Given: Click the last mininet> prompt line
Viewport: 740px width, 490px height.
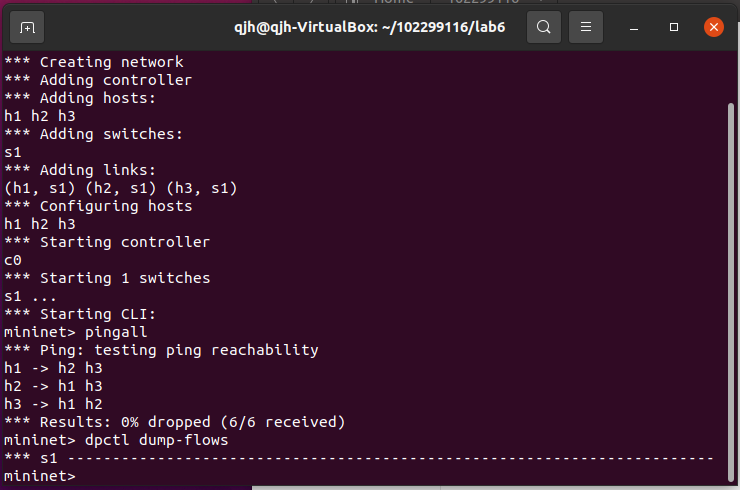Looking at the screenshot, I should 40,476.
